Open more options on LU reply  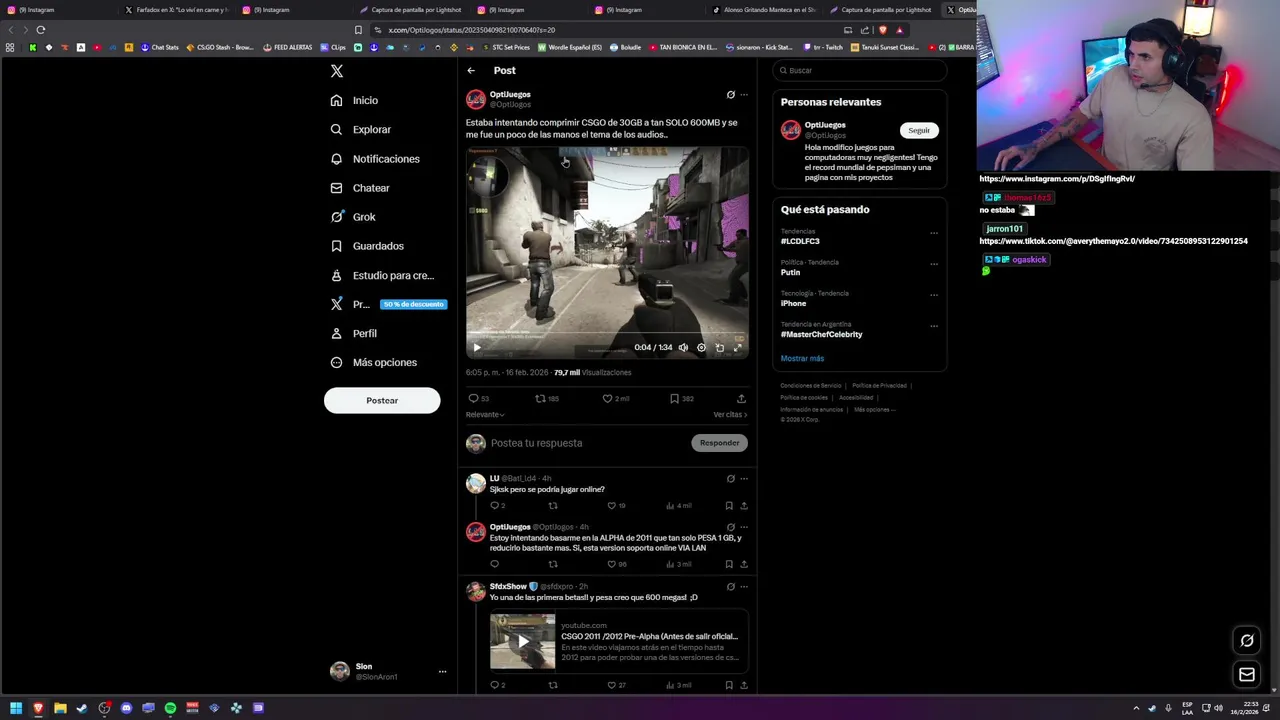[743, 479]
